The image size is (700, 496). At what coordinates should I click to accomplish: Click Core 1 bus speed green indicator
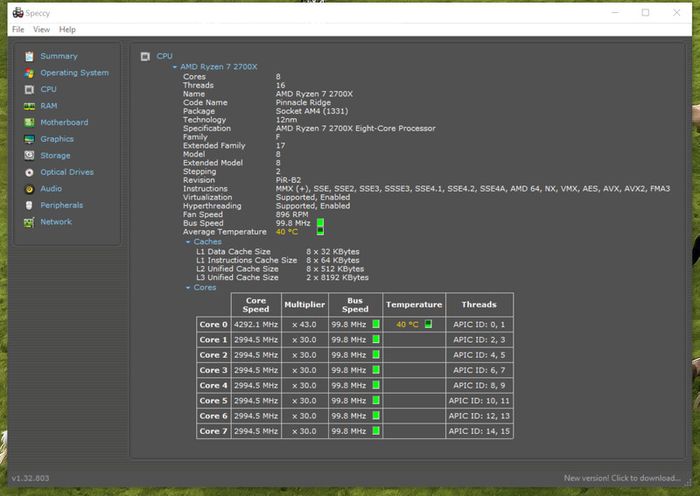(376, 339)
